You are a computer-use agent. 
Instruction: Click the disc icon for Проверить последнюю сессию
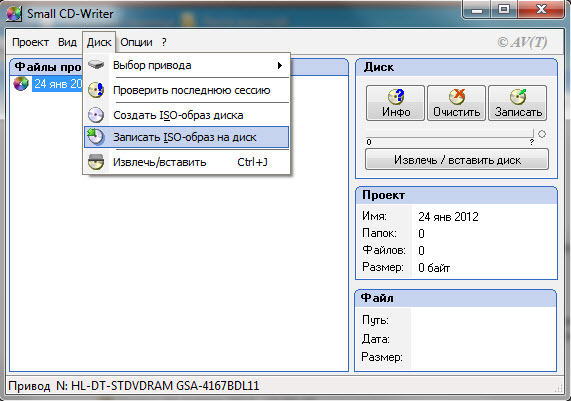[96, 90]
